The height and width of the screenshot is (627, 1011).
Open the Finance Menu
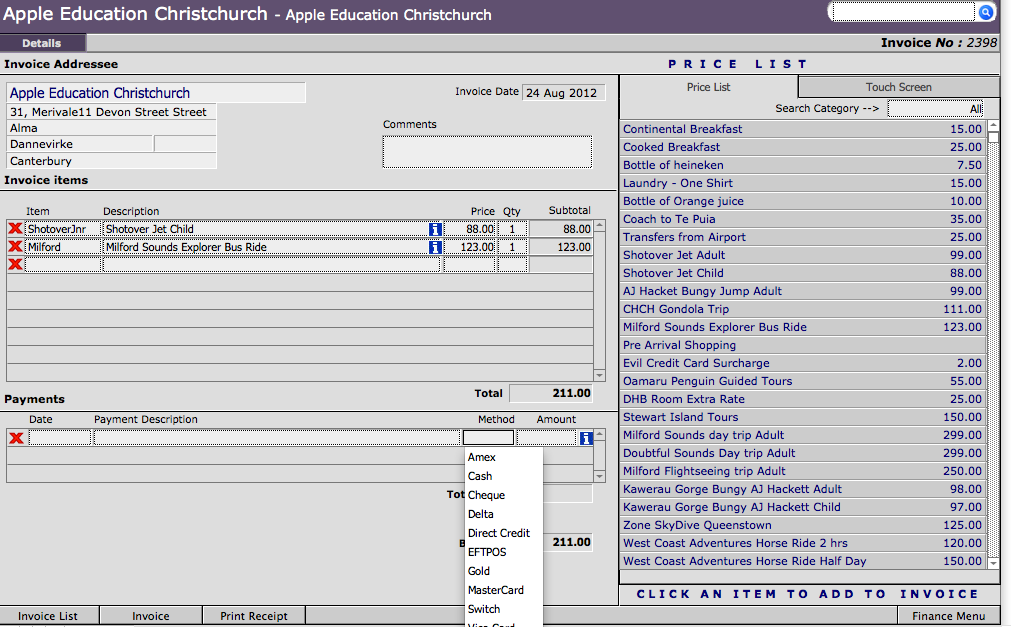tap(949, 616)
